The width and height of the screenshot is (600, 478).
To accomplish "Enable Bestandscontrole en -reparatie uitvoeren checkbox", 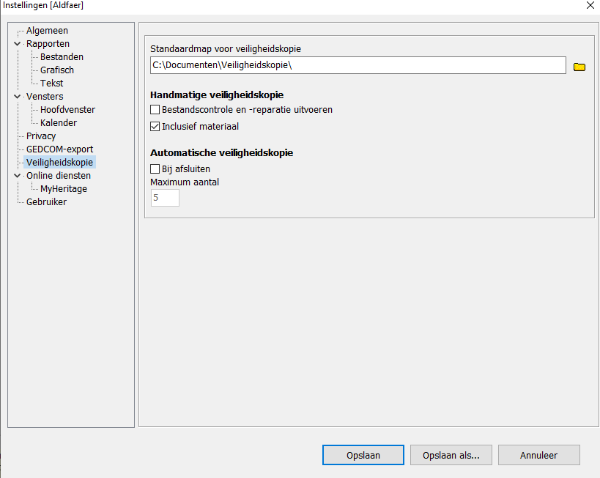I will coord(155,109).
